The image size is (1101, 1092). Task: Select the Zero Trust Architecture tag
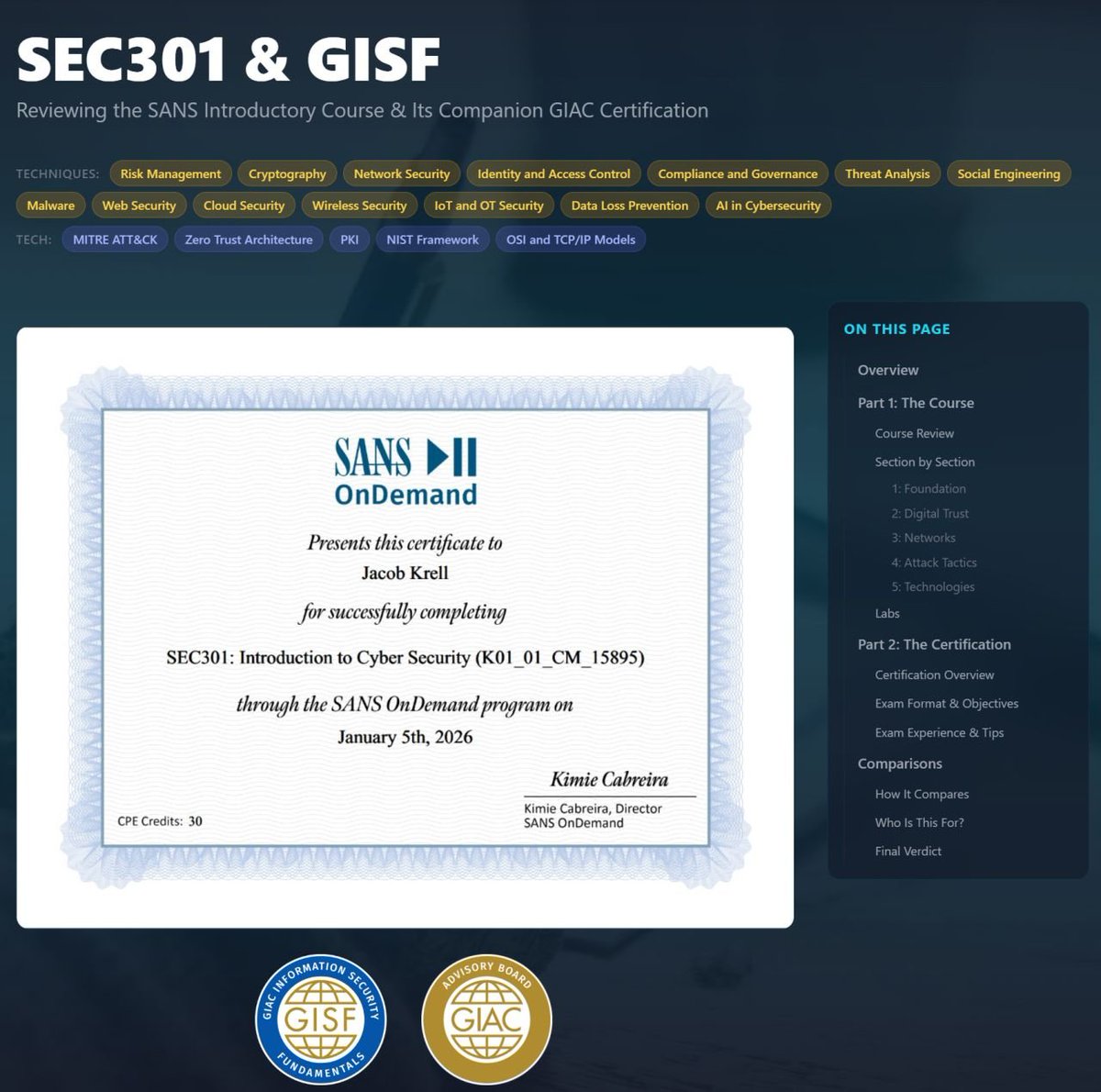249,240
